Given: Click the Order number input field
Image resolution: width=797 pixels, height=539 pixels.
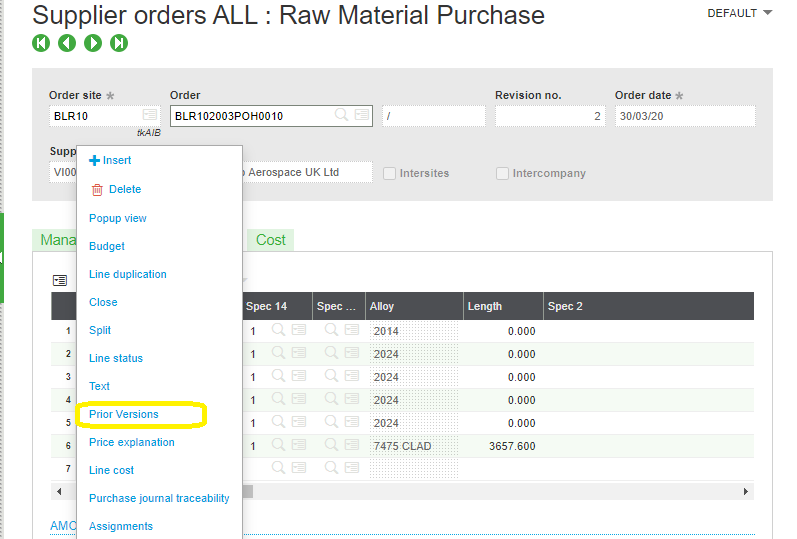Looking at the screenshot, I should (250, 116).
